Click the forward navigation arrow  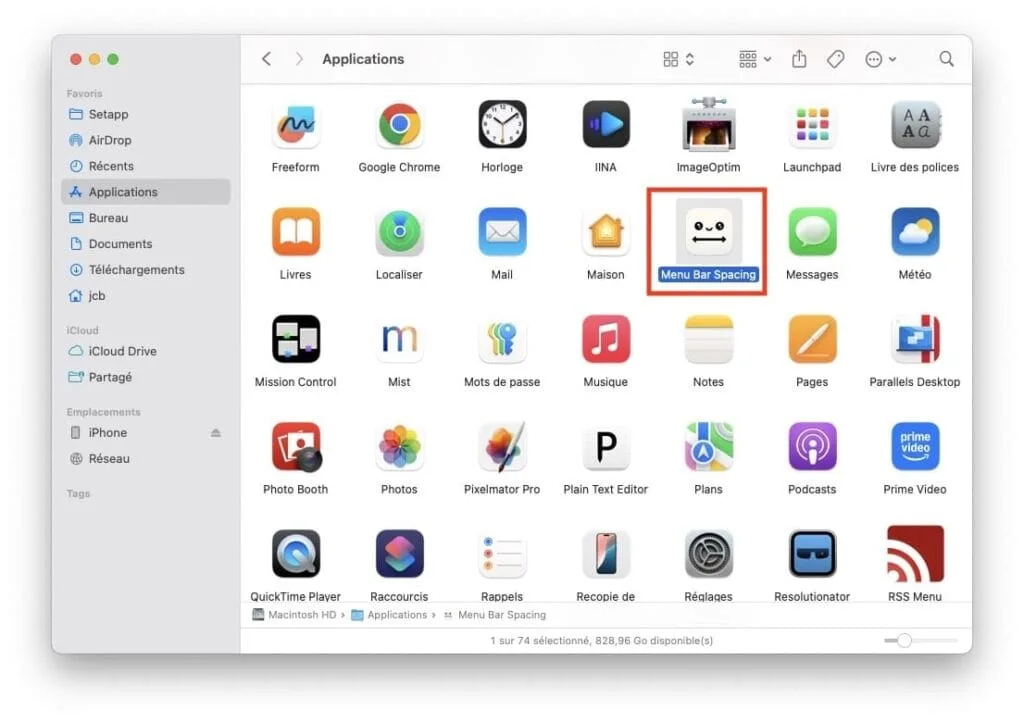(298, 59)
